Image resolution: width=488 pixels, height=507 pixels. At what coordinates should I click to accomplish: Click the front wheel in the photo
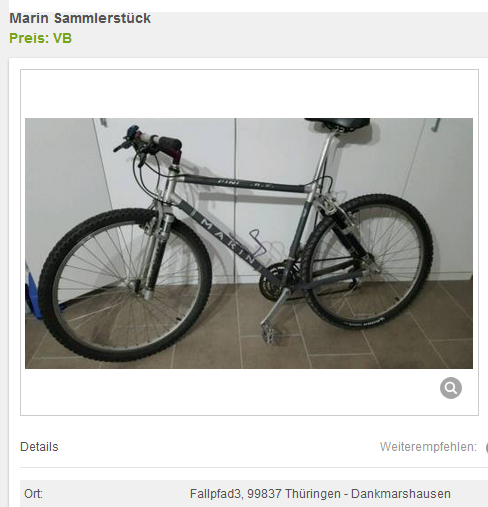124,285
